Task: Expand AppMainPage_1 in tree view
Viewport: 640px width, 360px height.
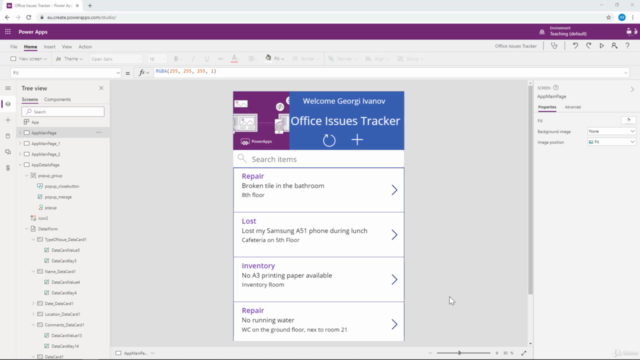Action: pos(20,143)
